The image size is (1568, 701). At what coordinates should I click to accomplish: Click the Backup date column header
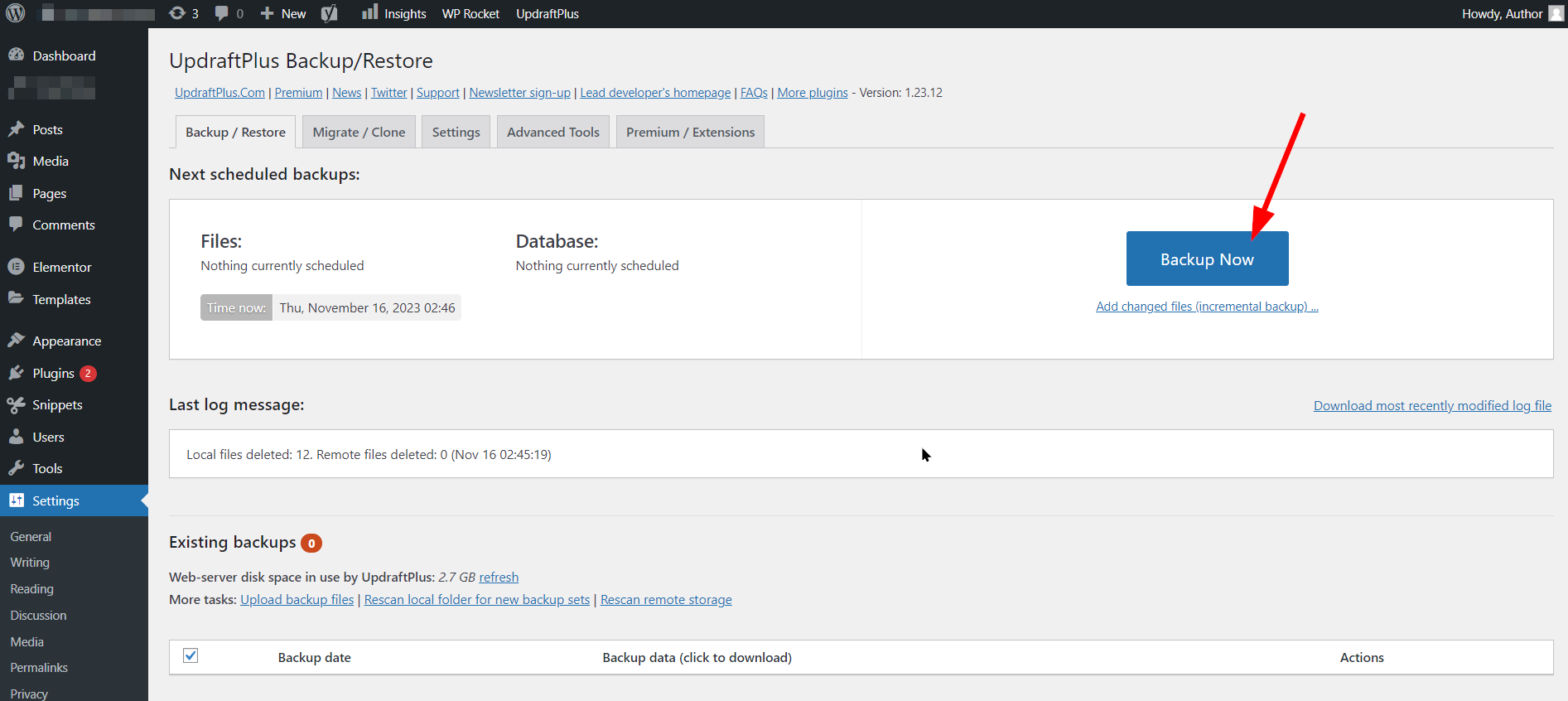click(314, 657)
